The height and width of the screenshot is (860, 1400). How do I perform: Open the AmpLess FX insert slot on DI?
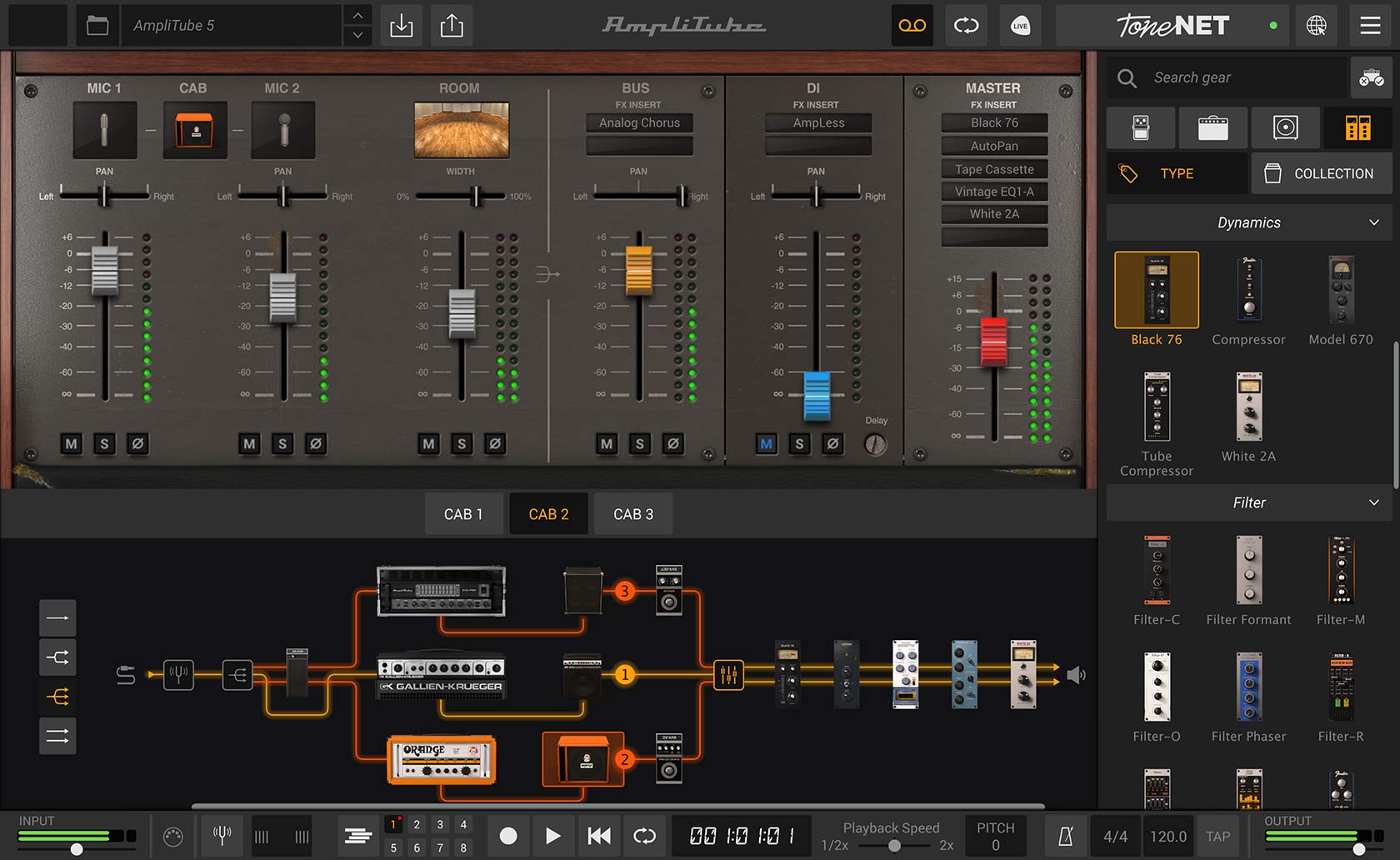tap(817, 122)
